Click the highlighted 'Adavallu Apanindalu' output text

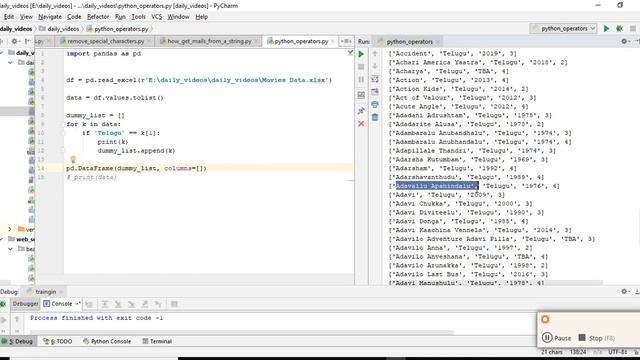click(436, 186)
